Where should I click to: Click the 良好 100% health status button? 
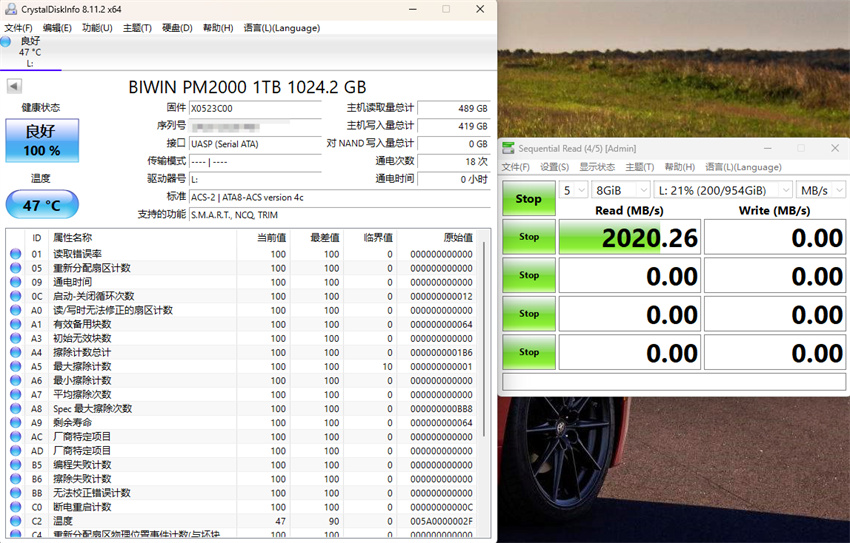tap(42, 140)
